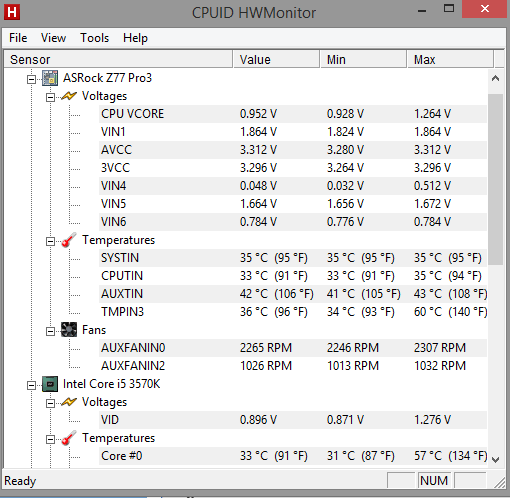Viewport: 510px width, 498px height.
Task: Click the vertical scrollbar thumb
Action: 495,179
